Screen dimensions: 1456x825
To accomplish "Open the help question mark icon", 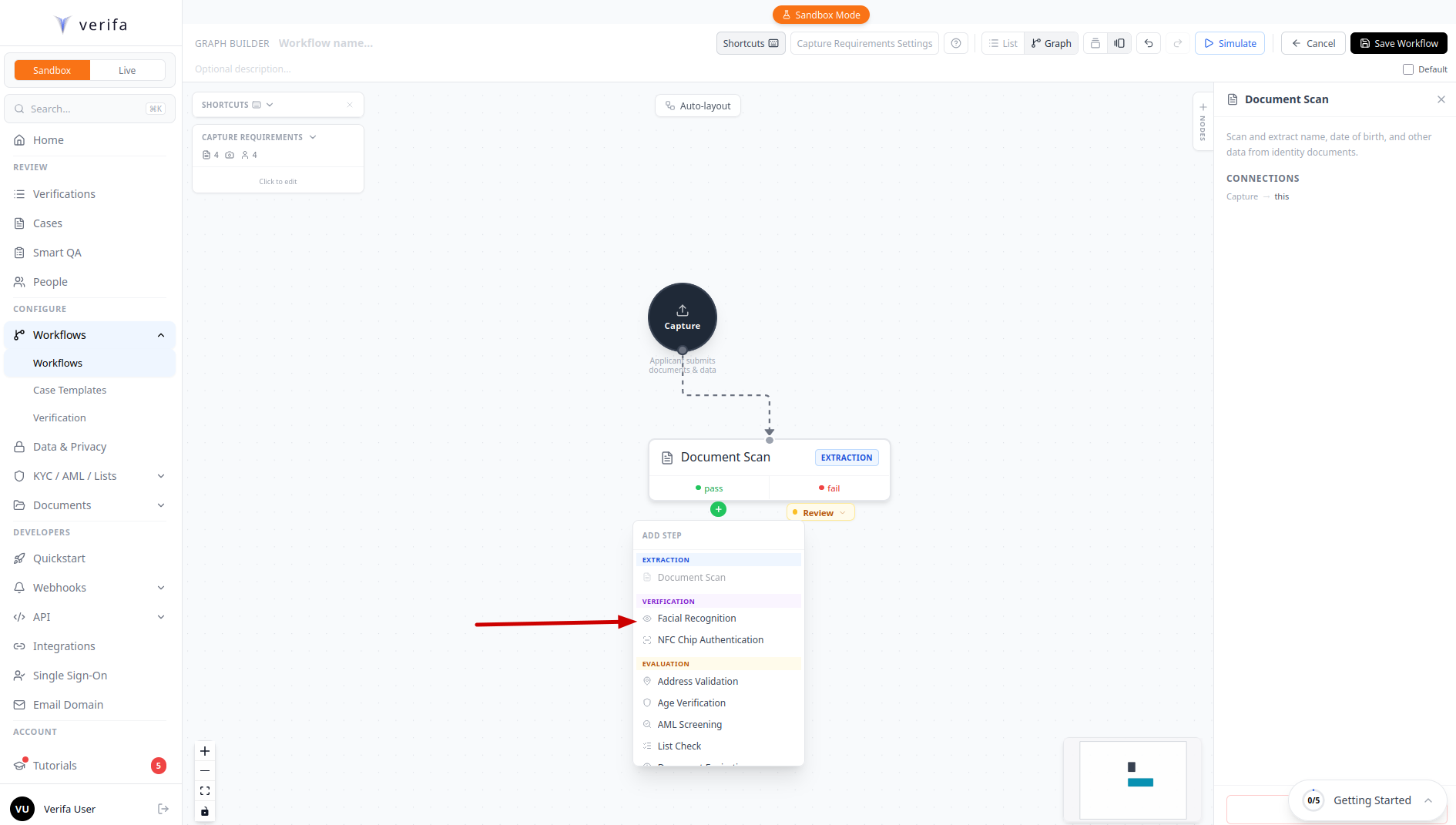I will tap(955, 43).
